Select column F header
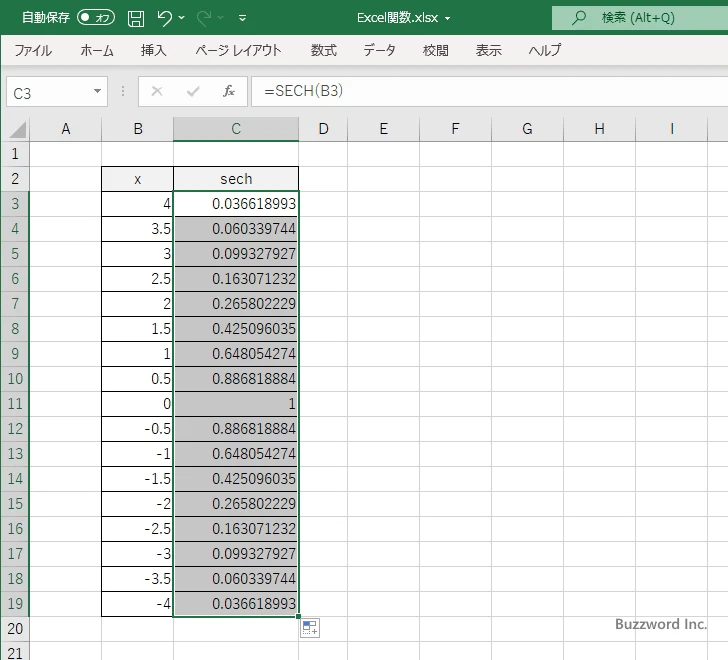The image size is (728, 660). click(x=455, y=129)
